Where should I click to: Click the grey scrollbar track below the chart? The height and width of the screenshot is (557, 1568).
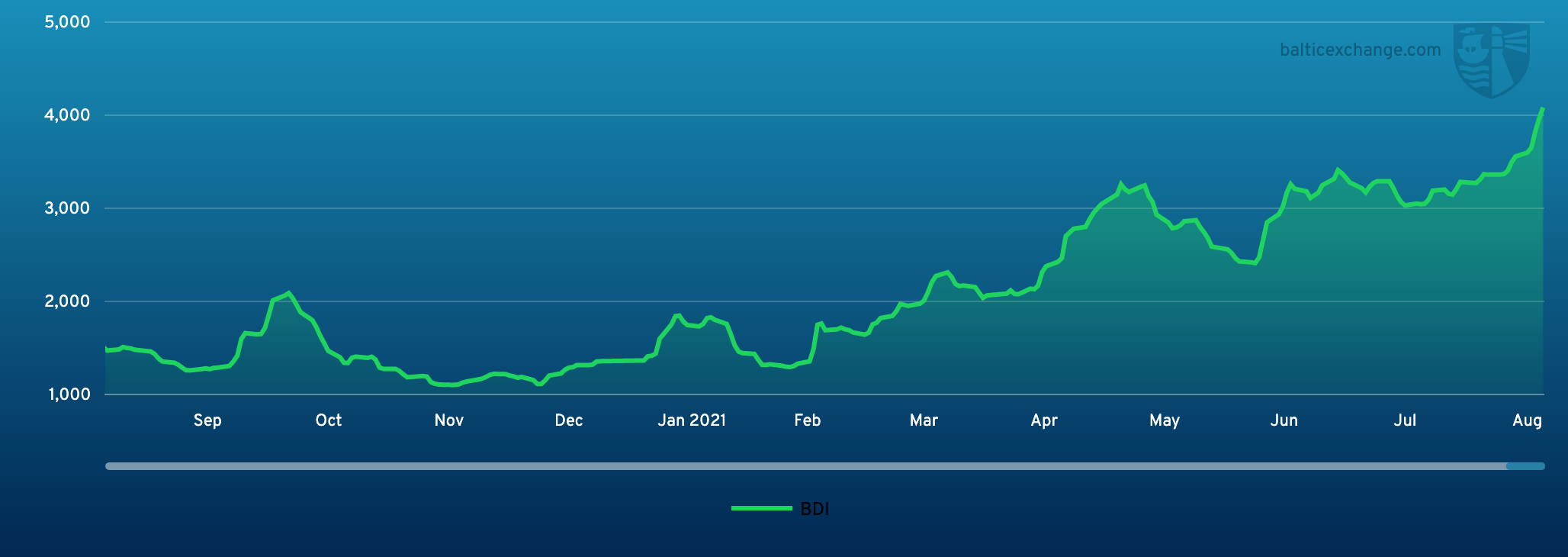[805, 466]
